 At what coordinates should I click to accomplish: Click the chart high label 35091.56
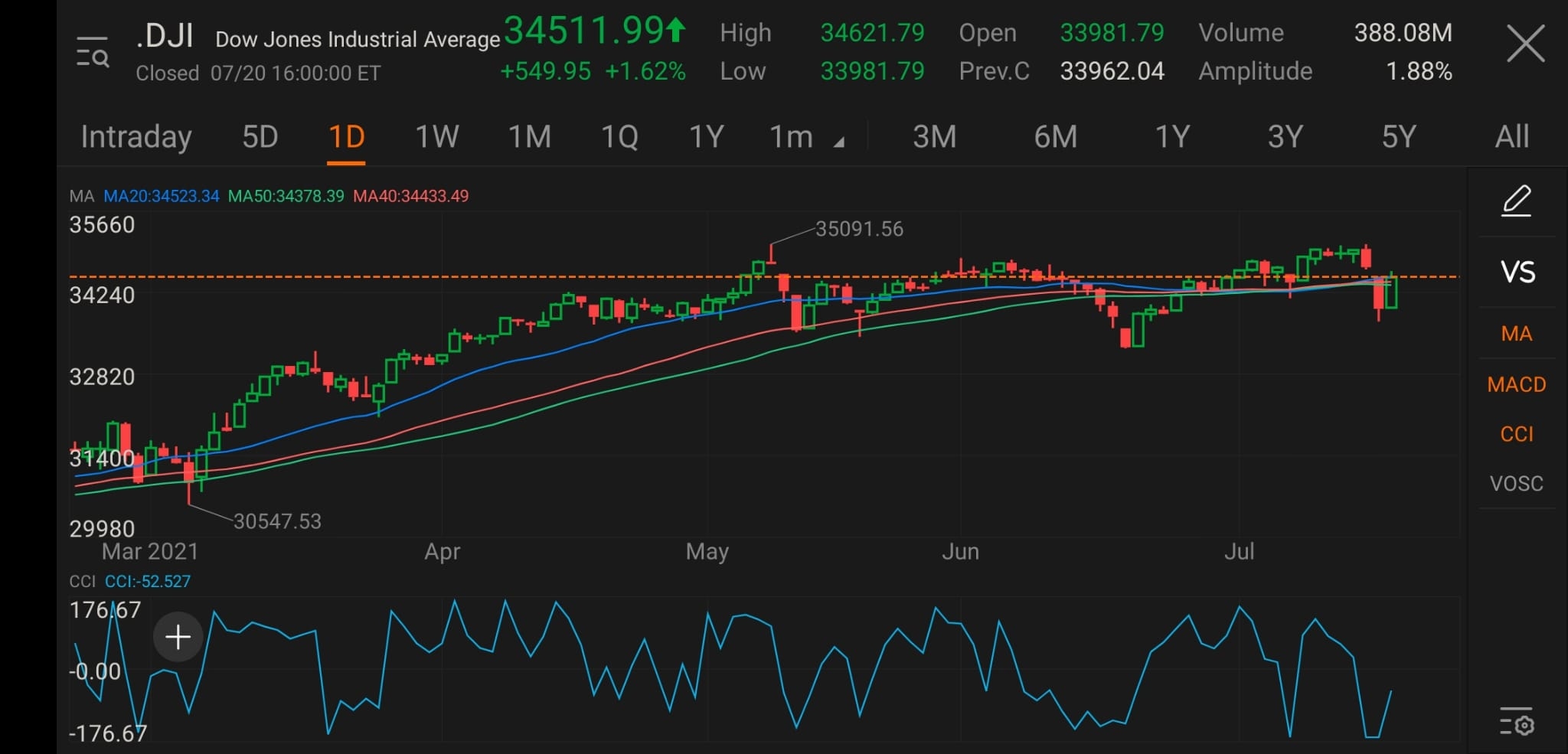point(859,229)
